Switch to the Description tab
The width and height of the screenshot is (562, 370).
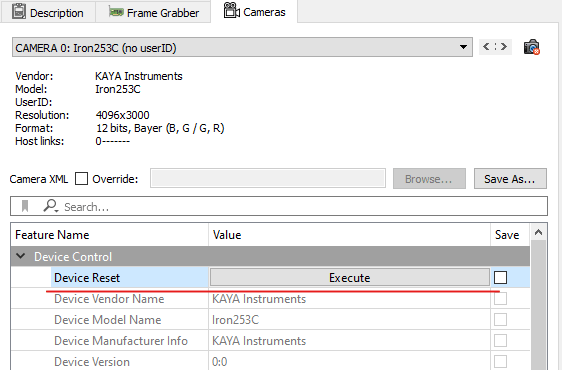coord(48,12)
